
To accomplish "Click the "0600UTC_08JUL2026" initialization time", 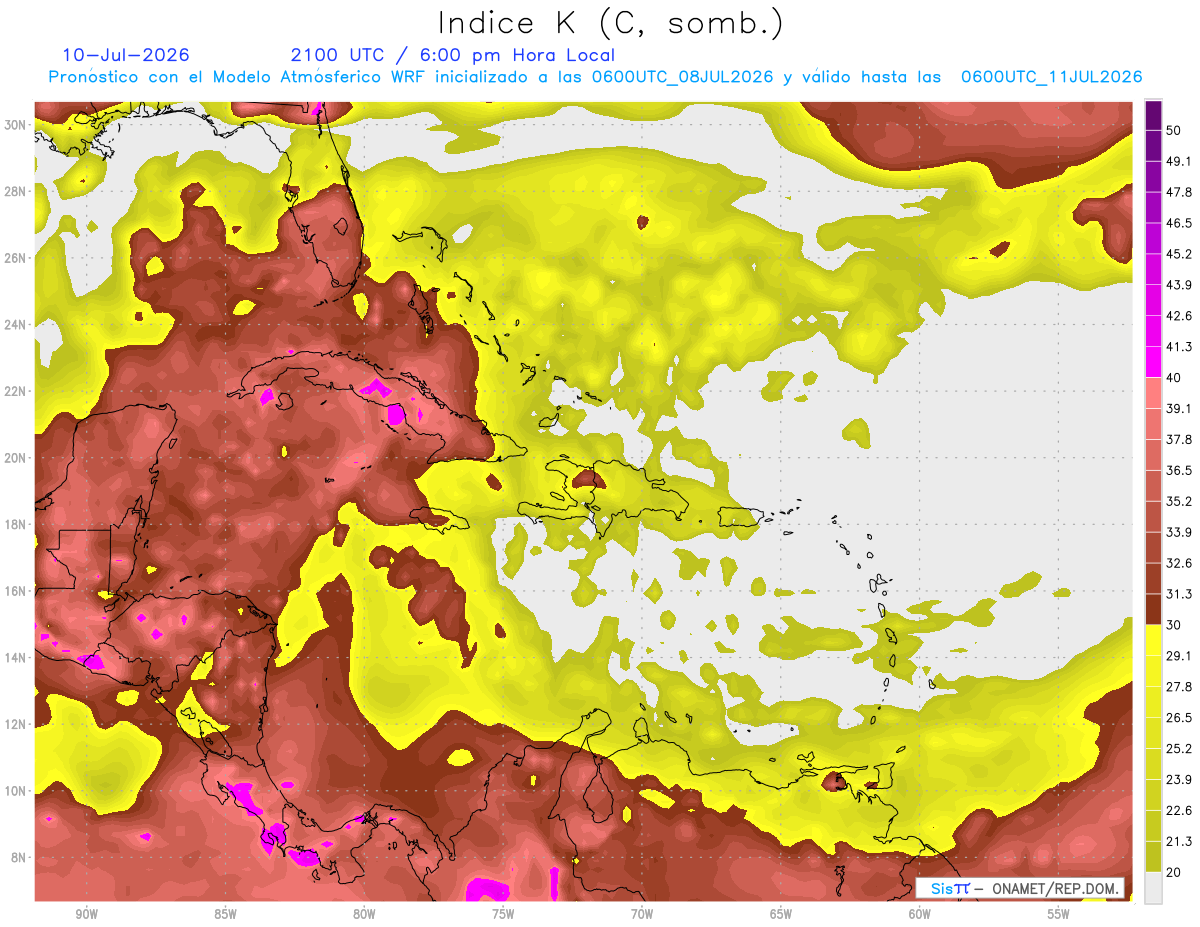I will click(683, 77).
